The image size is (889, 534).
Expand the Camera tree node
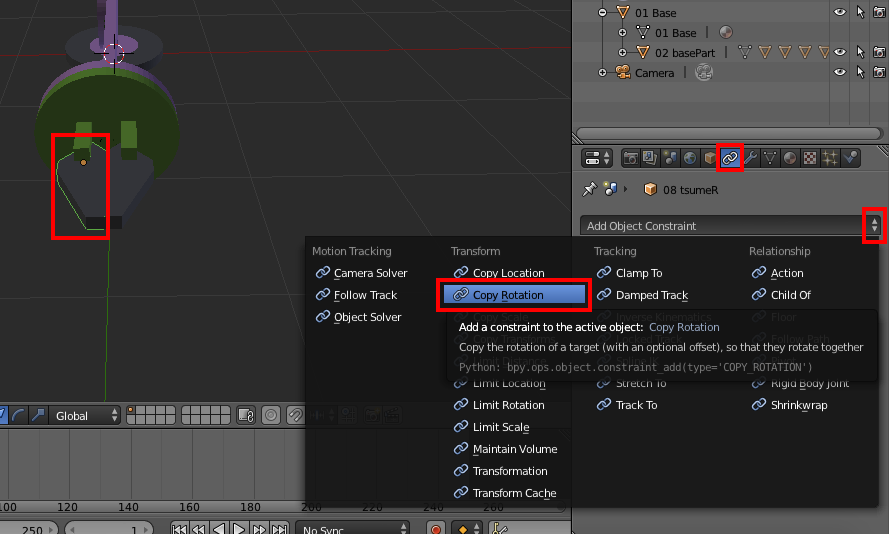click(x=603, y=73)
